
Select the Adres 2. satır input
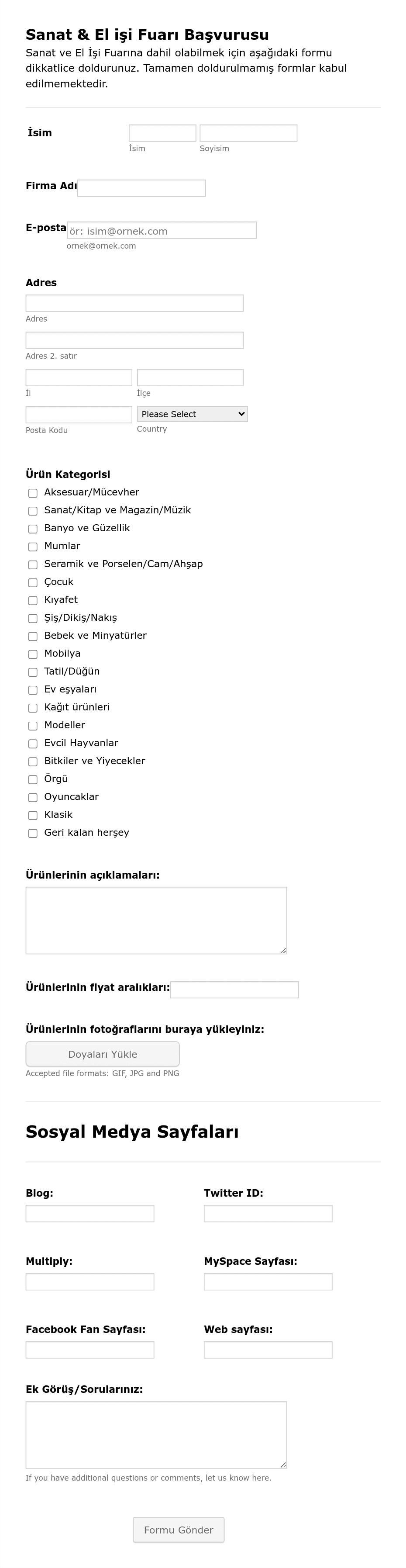pyautogui.click(x=134, y=340)
